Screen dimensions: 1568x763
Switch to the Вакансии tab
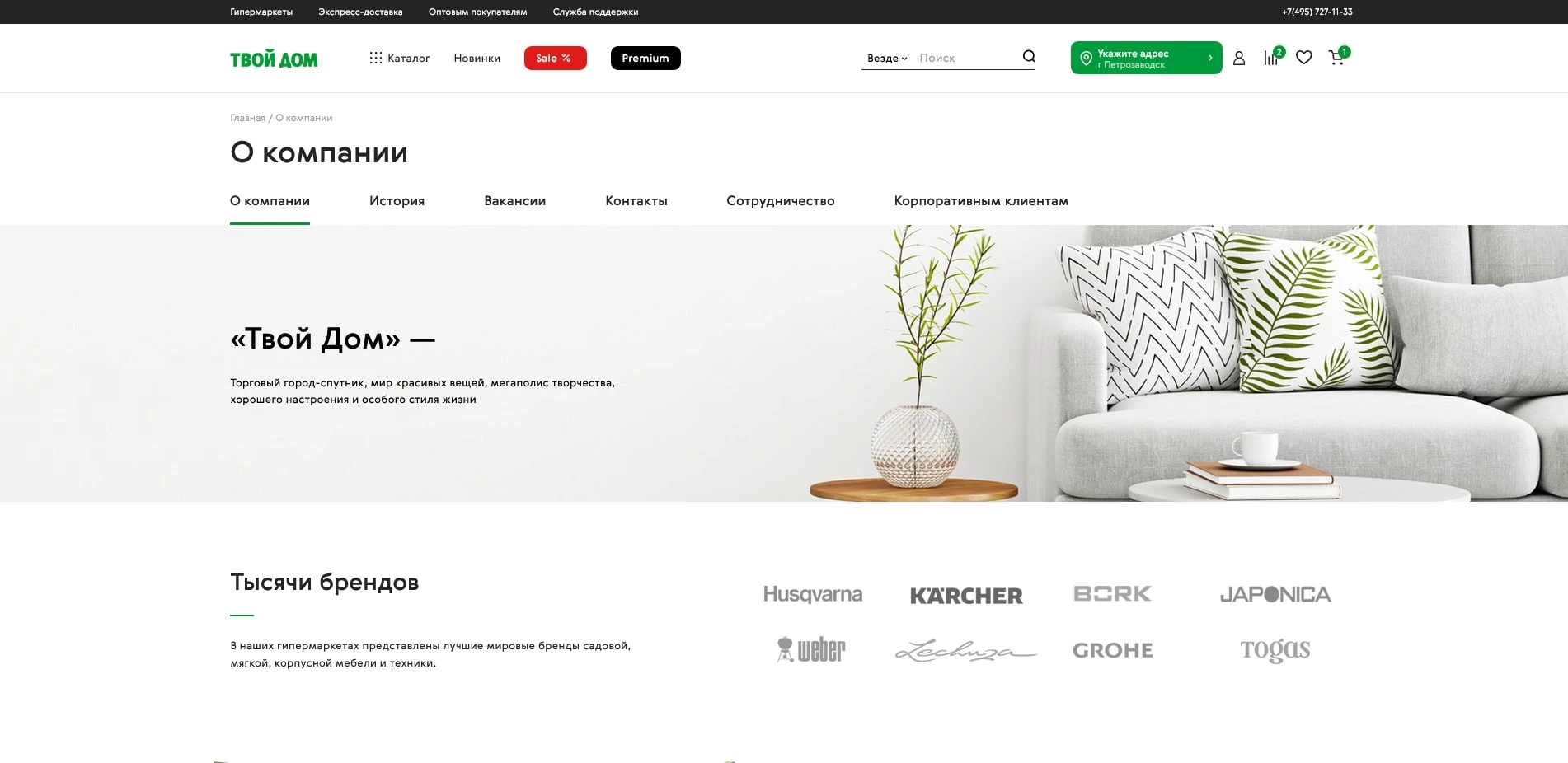[x=514, y=201]
